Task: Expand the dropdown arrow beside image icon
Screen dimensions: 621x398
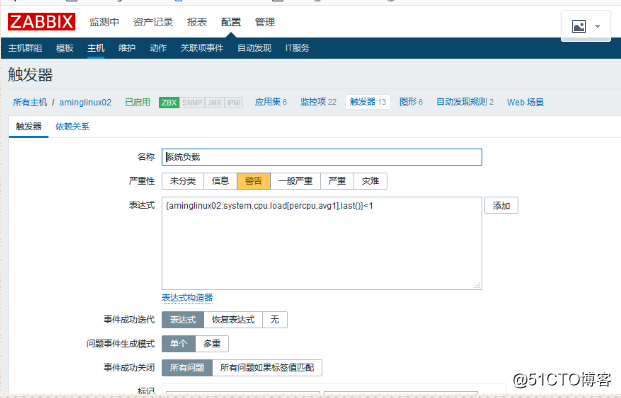Action: point(597,27)
